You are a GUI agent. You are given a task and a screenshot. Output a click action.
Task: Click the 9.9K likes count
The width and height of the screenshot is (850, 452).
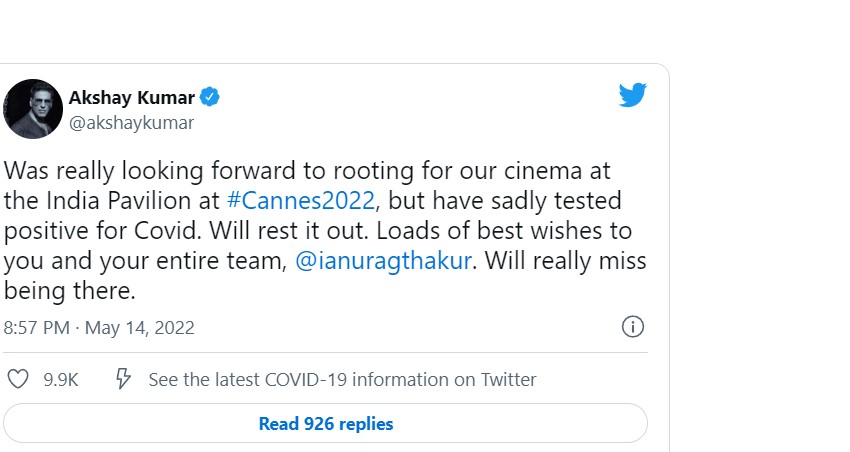pyautogui.click(x=60, y=380)
